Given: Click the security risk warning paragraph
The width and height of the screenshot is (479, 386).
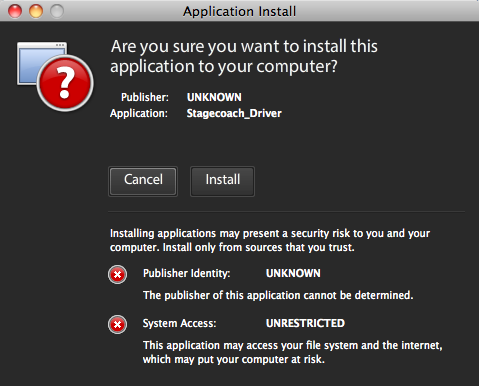Looking at the screenshot, I should coord(270,240).
